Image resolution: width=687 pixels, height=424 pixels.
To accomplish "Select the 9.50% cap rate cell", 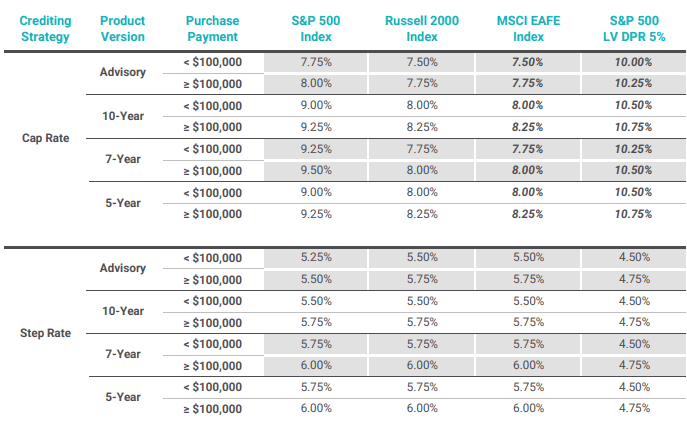I will [316, 170].
